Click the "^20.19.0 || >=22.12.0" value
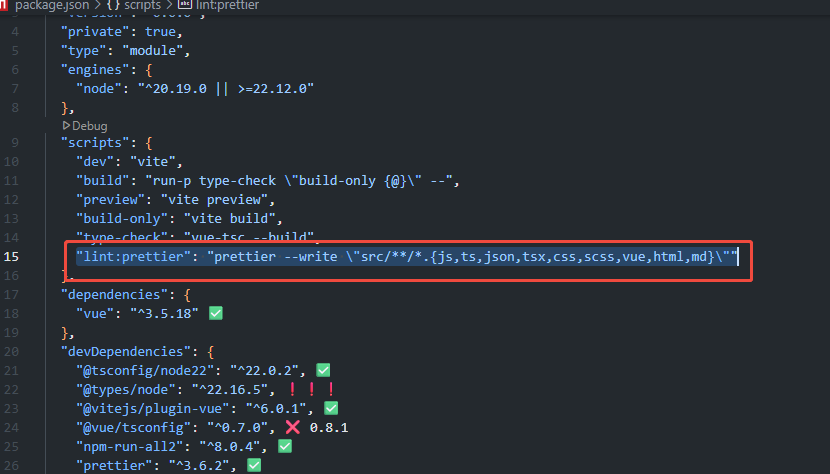 226,88
